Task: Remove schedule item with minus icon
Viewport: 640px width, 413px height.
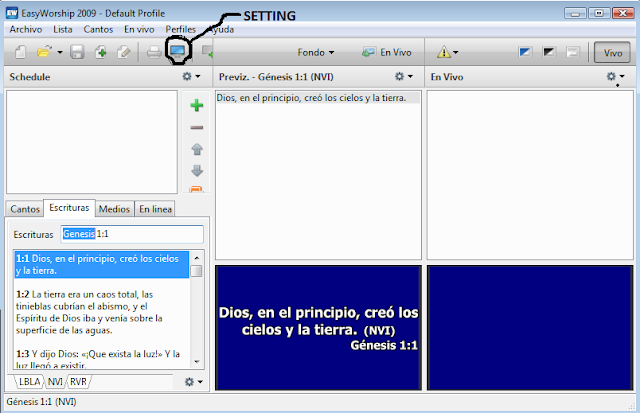Action: (x=197, y=128)
